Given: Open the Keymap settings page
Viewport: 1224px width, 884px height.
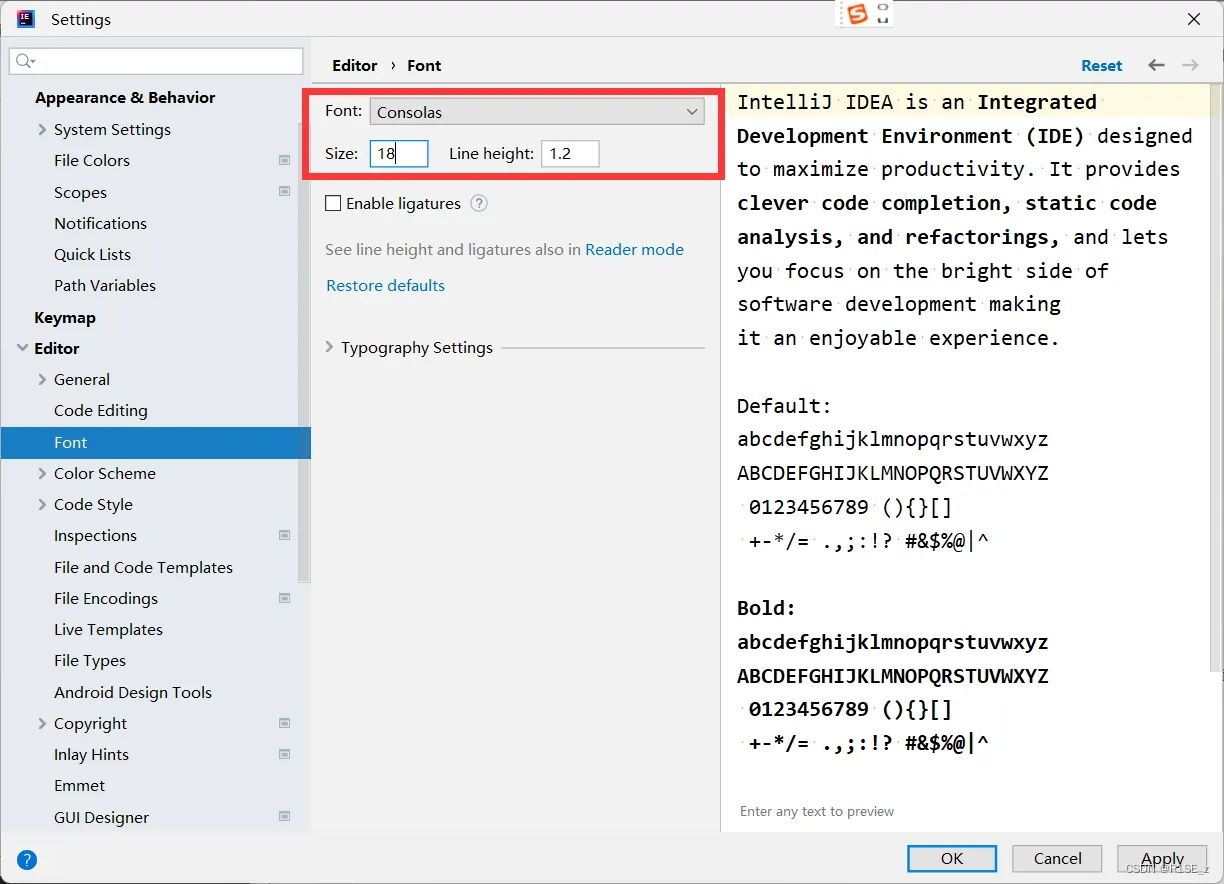Looking at the screenshot, I should 65,317.
